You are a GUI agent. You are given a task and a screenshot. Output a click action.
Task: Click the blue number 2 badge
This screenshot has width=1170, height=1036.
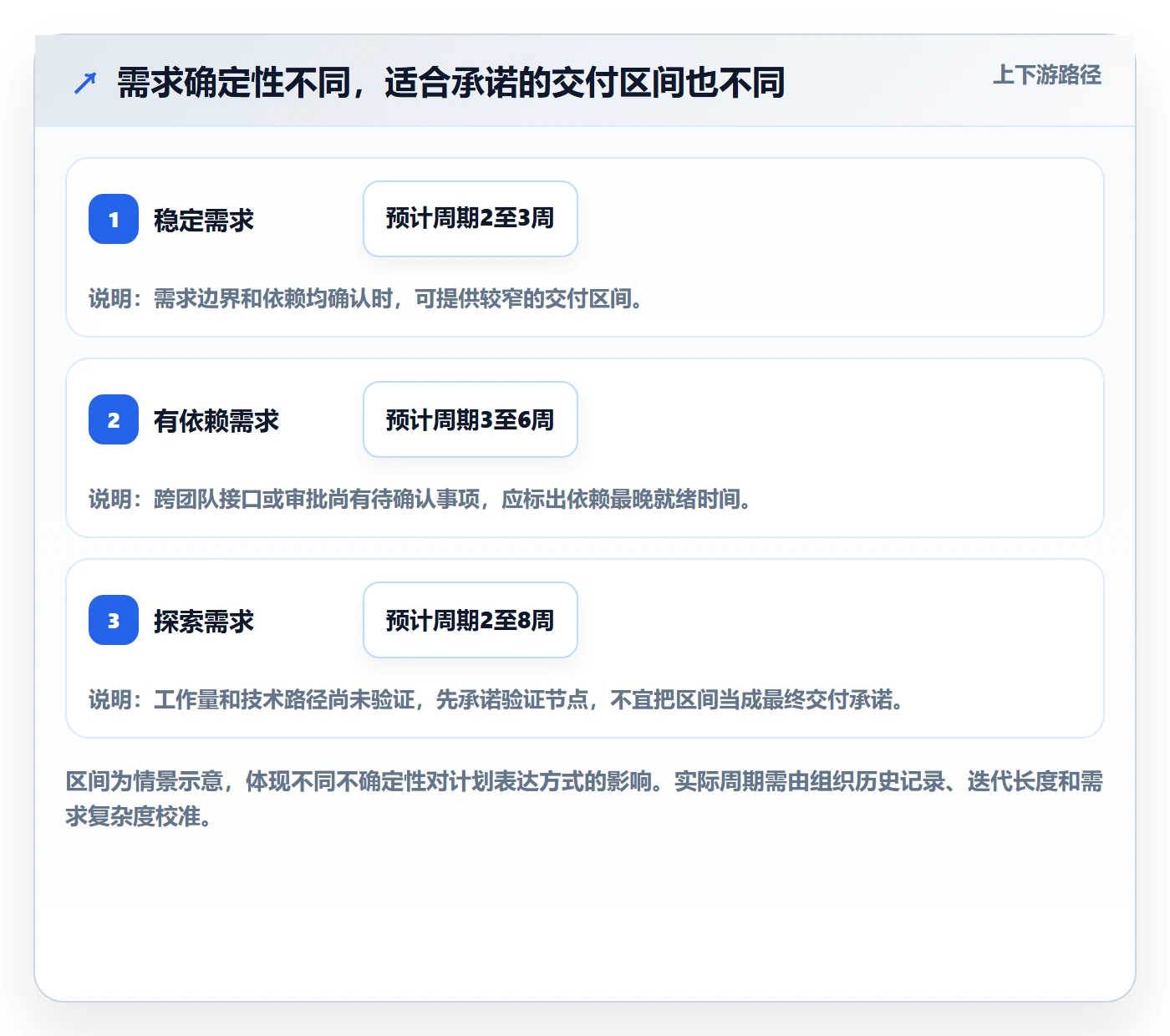[114, 419]
